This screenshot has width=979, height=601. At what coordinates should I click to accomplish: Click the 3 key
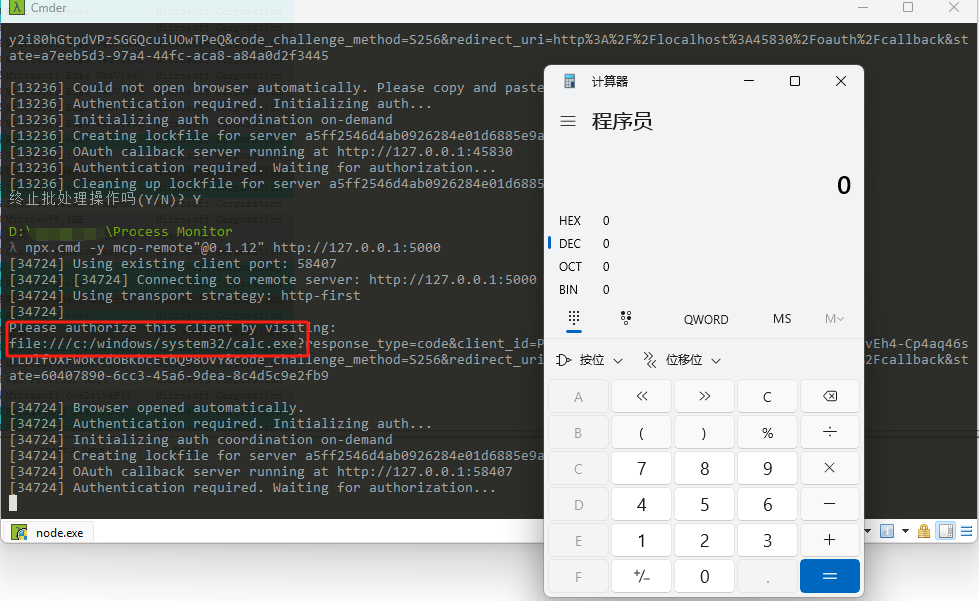[x=767, y=540]
